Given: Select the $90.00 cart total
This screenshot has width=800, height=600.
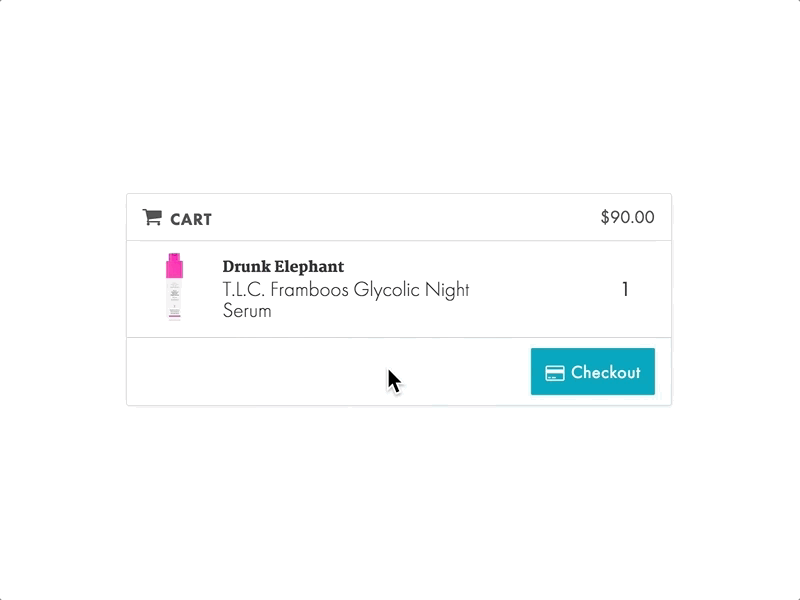Looking at the screenshot, I should [627, 217].
